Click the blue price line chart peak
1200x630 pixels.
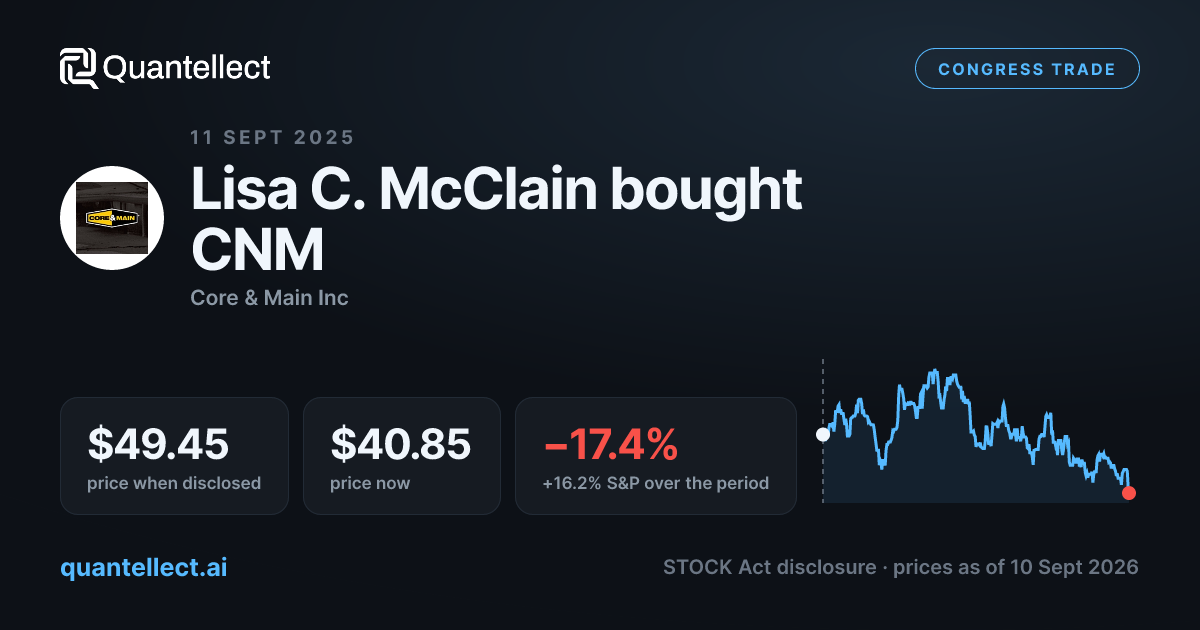point(935,374)
